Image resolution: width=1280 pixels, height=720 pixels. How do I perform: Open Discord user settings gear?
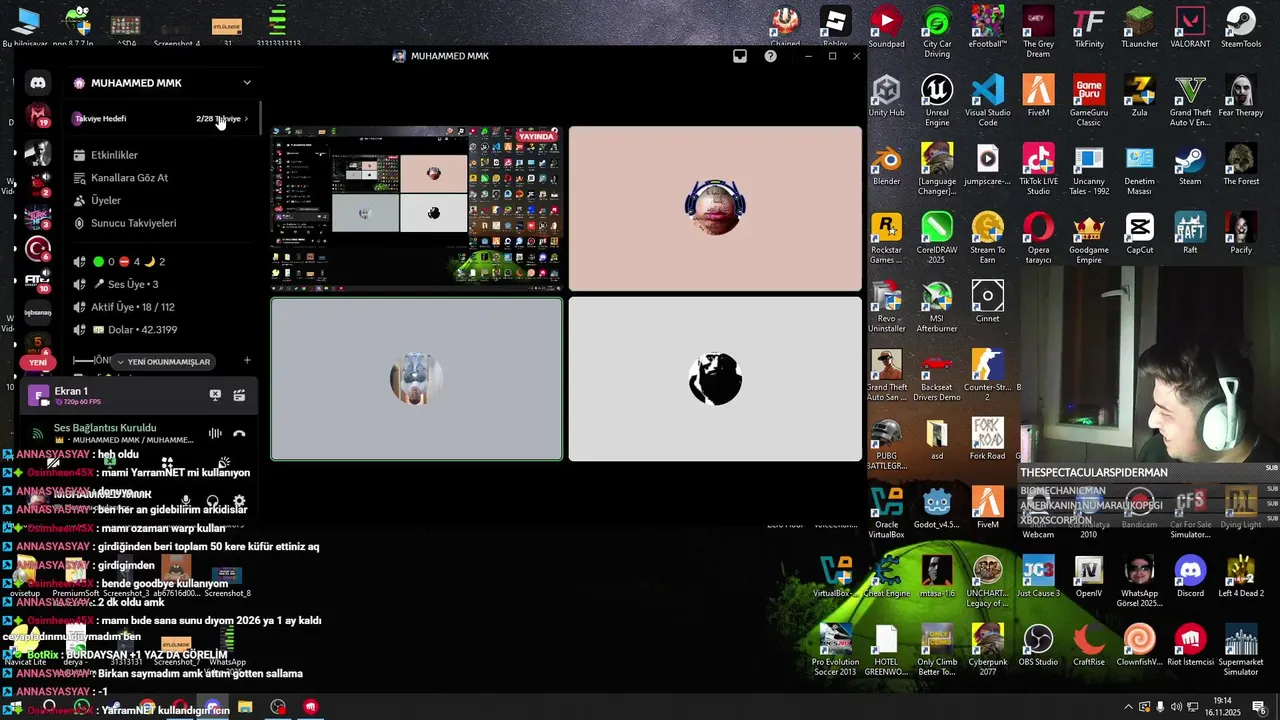(239, 501)
